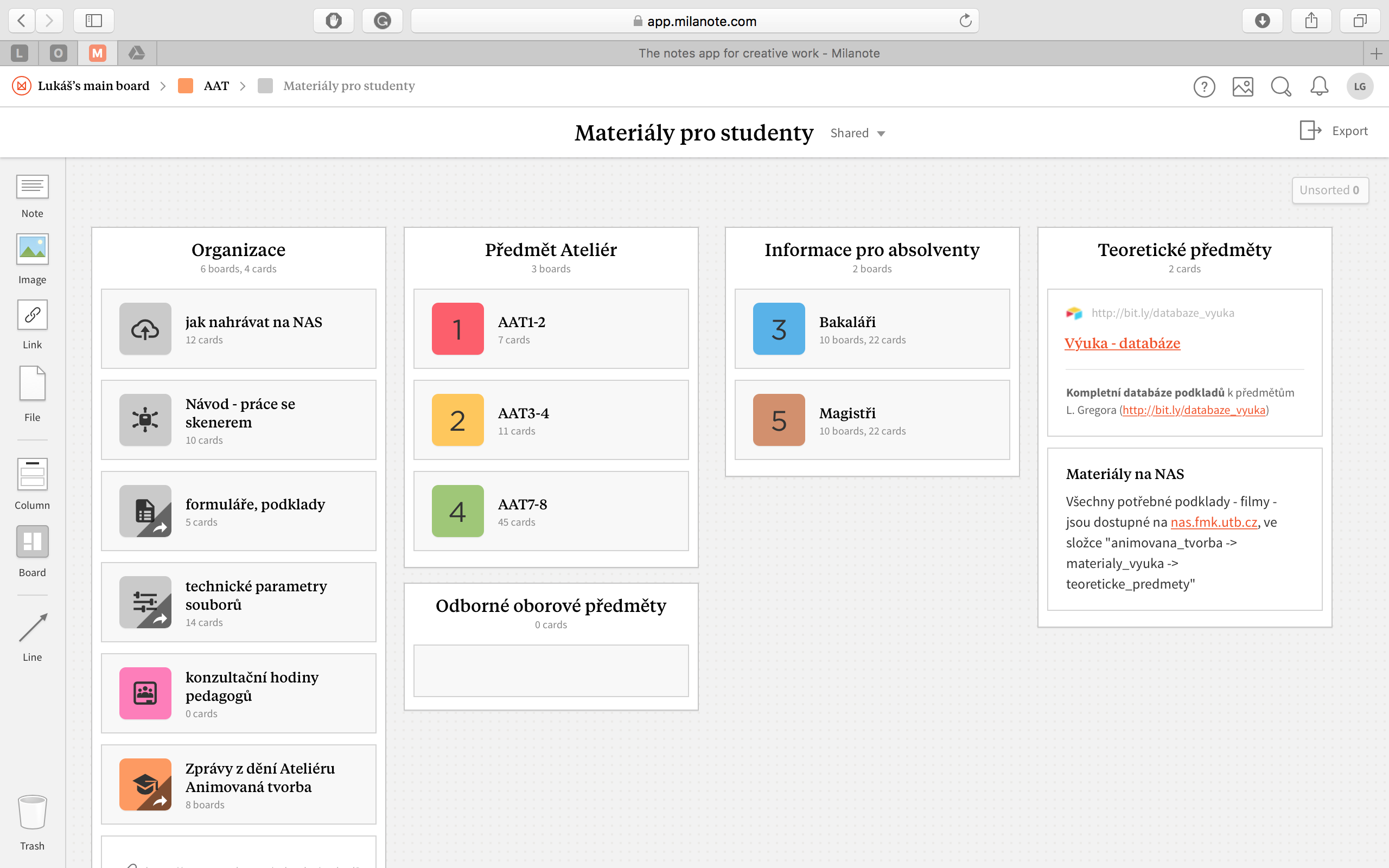Open the notifications bell
The image size is (1389, 868).
(x=1319, y=87)
